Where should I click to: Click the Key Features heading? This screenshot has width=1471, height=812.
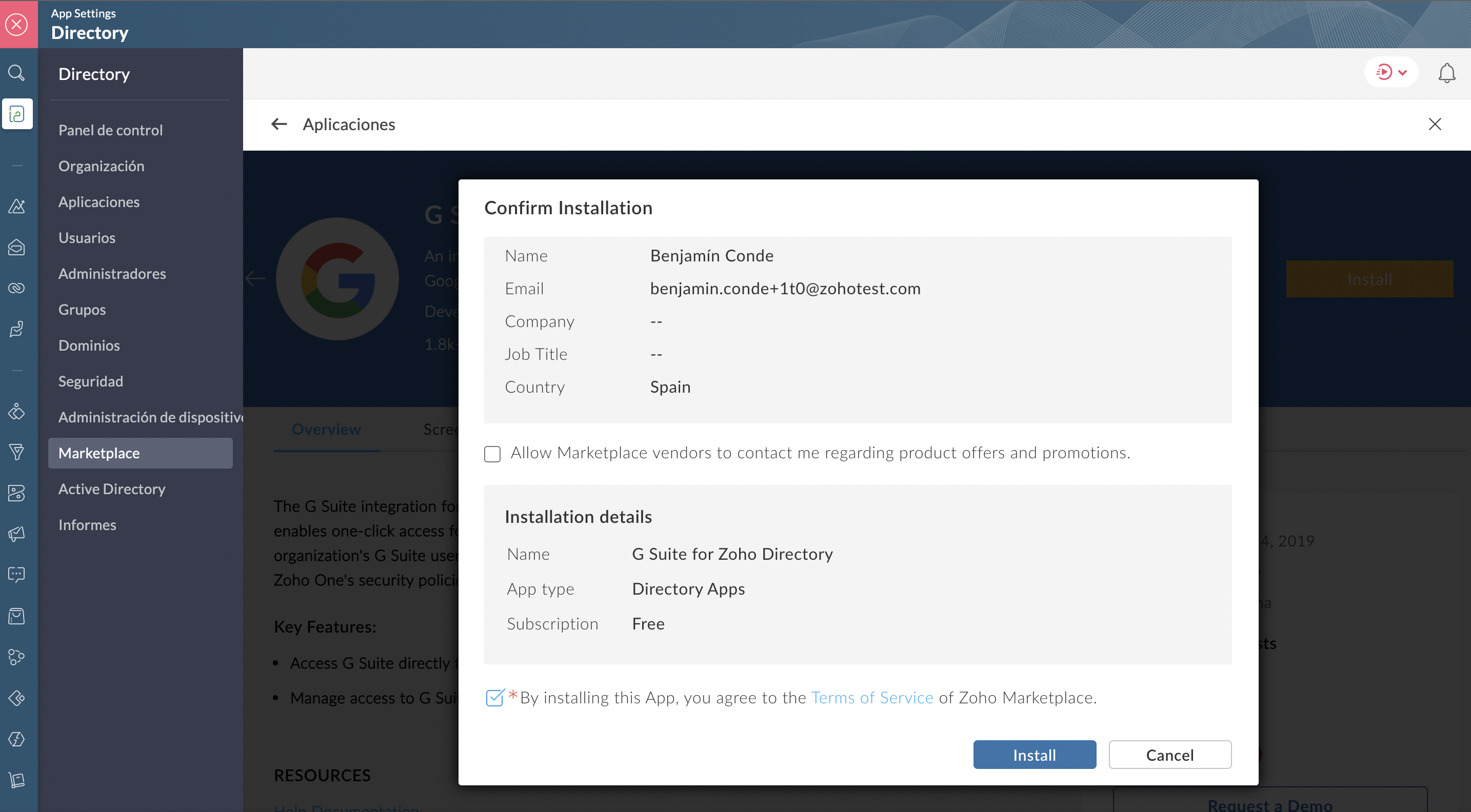point(325,626)
